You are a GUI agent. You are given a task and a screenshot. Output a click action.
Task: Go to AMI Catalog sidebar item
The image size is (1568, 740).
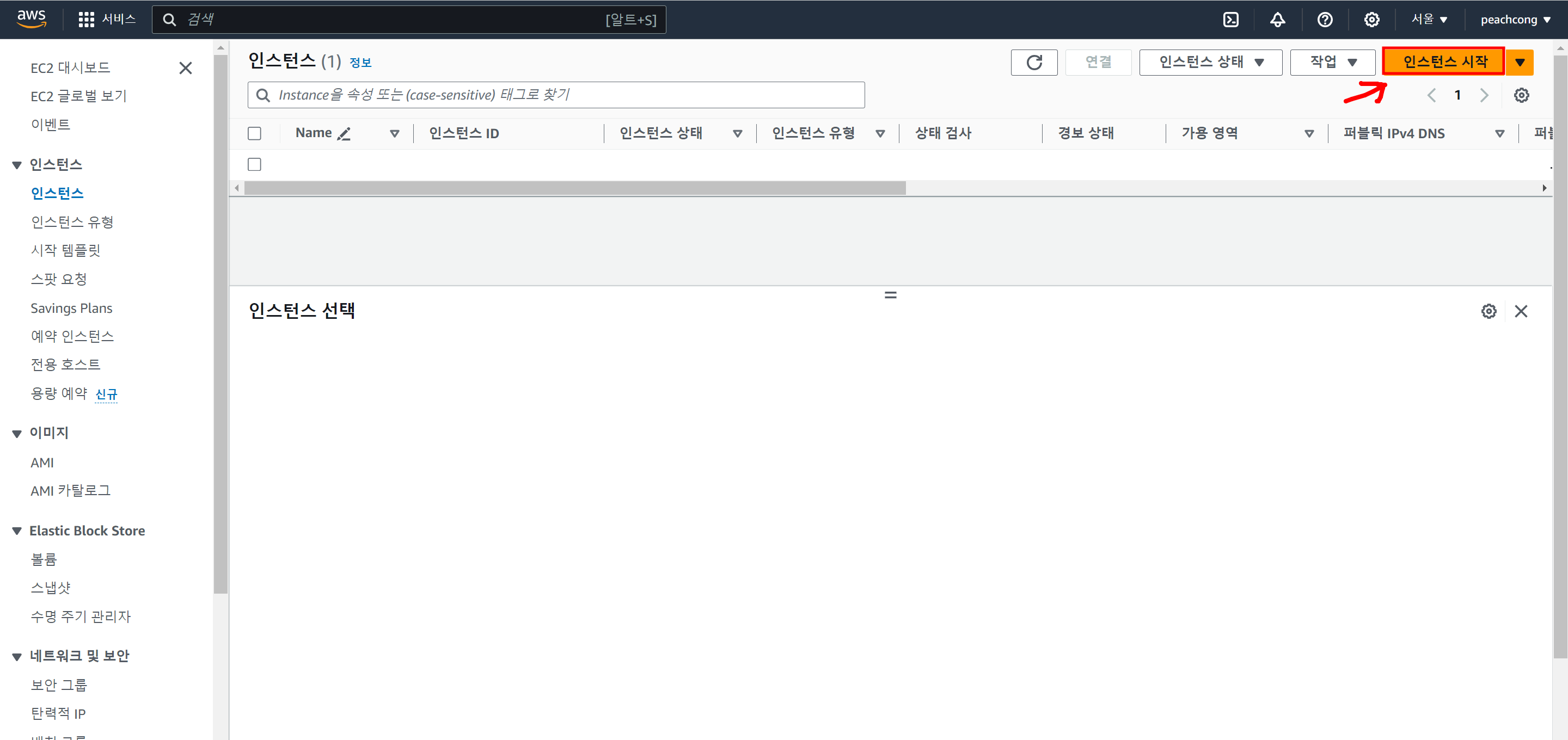(x=71, y=490)
